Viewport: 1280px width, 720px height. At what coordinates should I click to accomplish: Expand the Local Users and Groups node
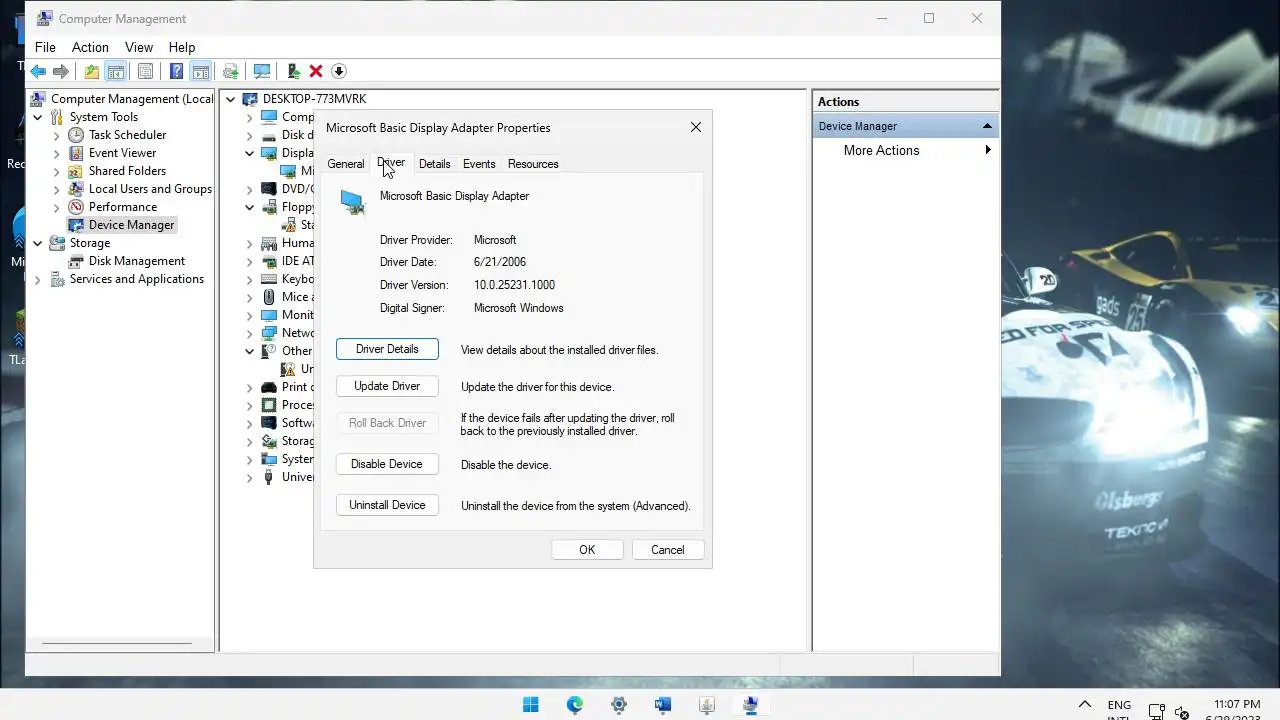pyautogui.click(x=57, y=189)
